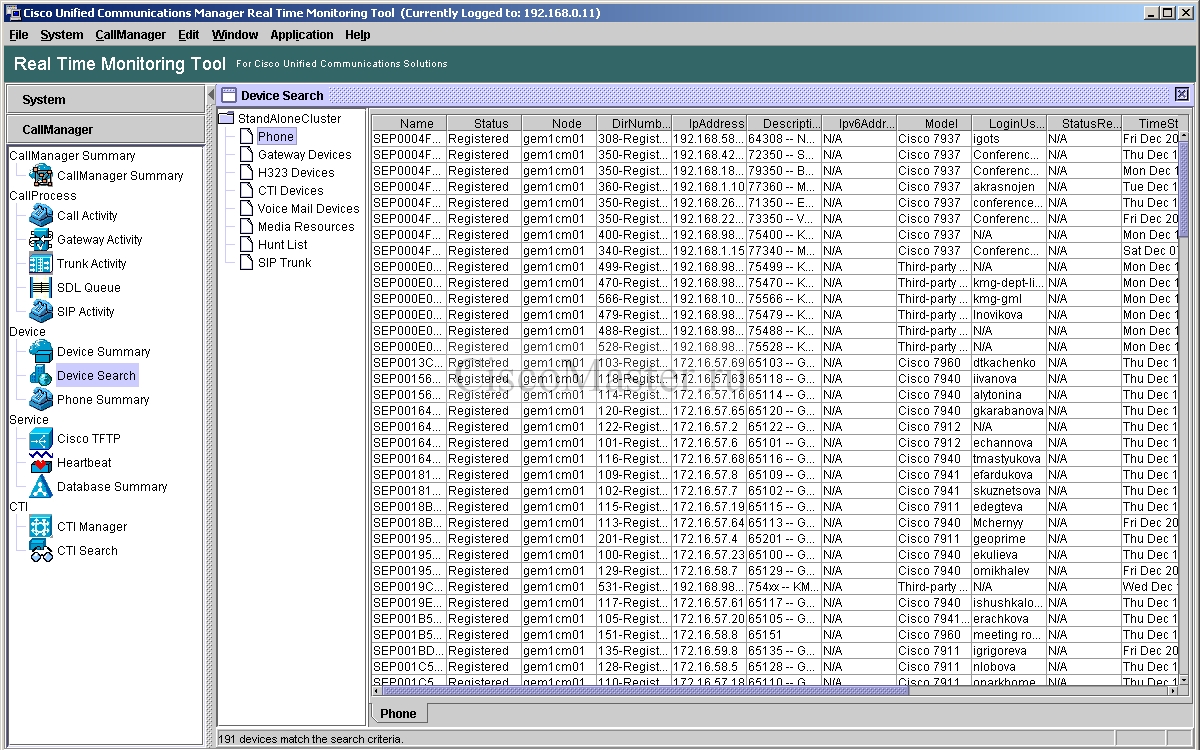The image size is (1200, 750).
Task: Close the Device Search panel
Action: click(x=1182, y=94)
